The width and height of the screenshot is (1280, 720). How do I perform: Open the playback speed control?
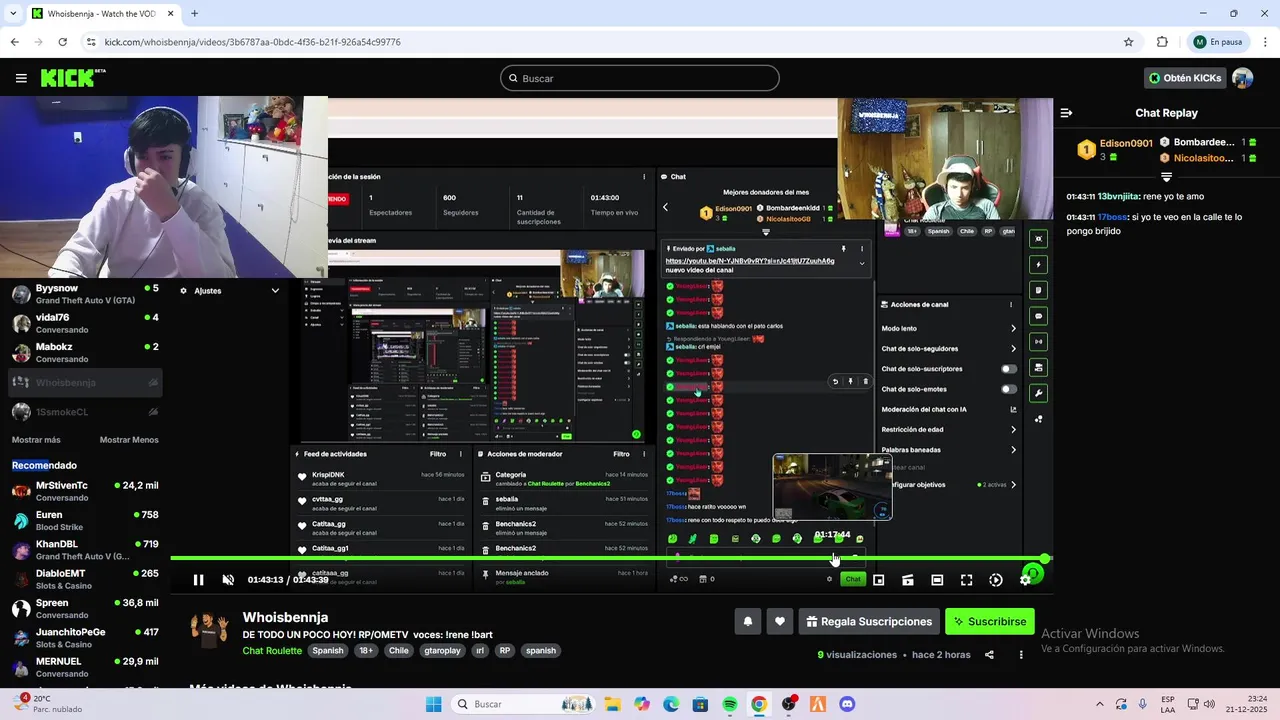point(996,580)
